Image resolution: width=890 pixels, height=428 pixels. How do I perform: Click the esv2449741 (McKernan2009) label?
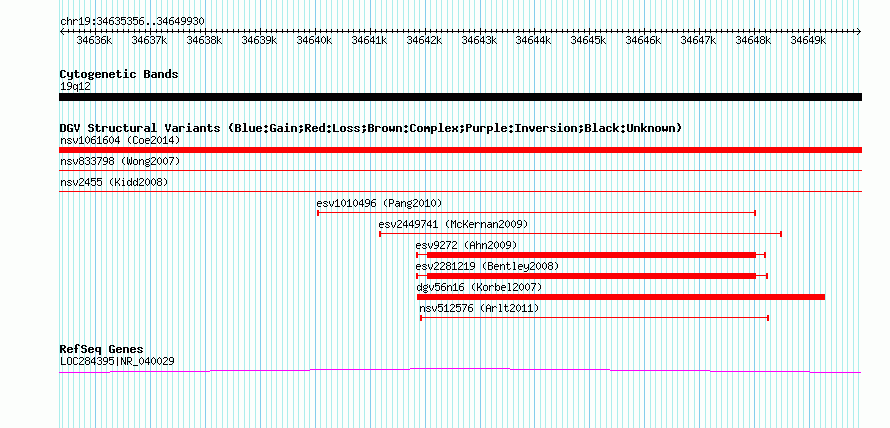[x=454, y=224]
